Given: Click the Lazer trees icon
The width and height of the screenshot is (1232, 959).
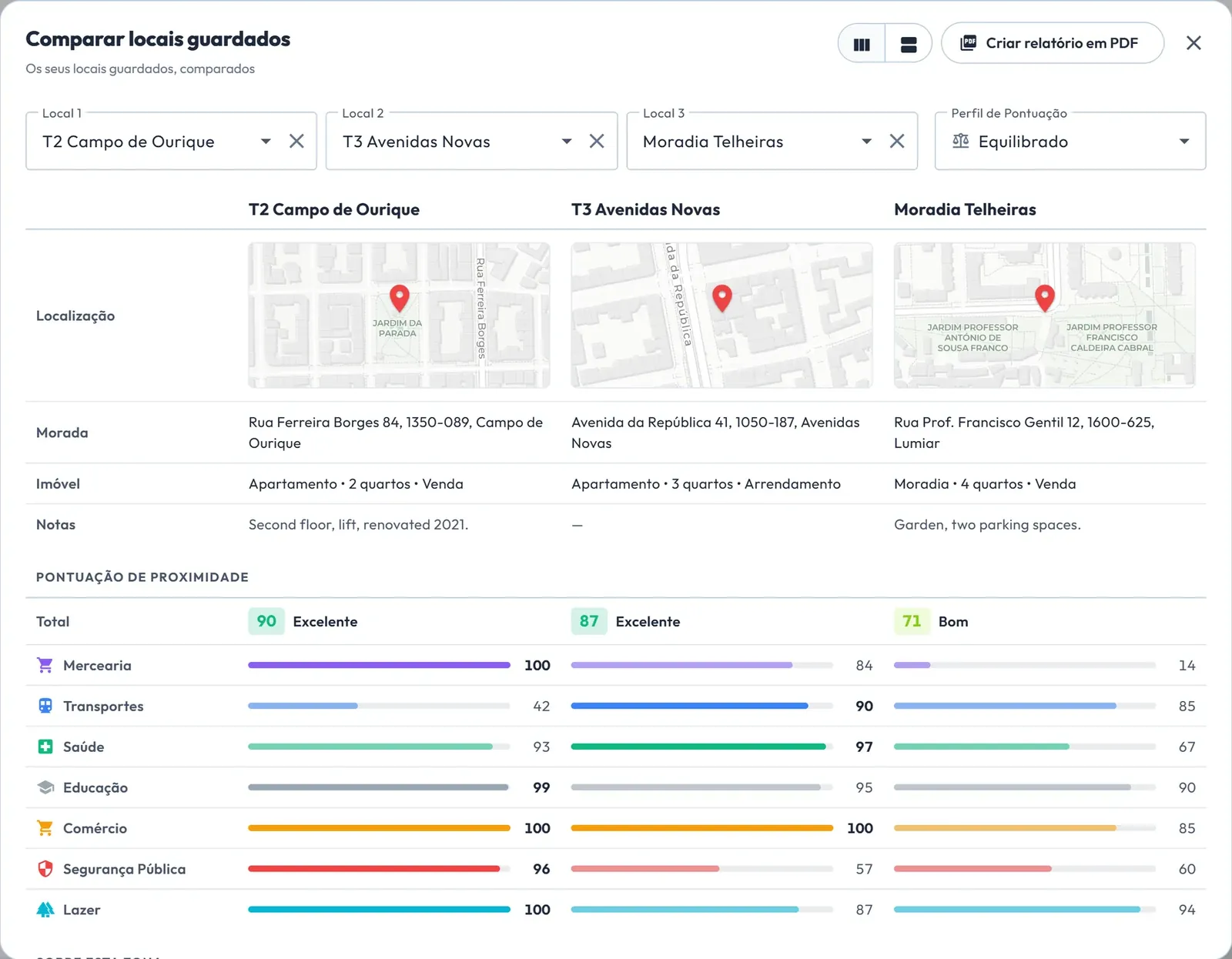Looking at the screenshot, I should point(45,910).
